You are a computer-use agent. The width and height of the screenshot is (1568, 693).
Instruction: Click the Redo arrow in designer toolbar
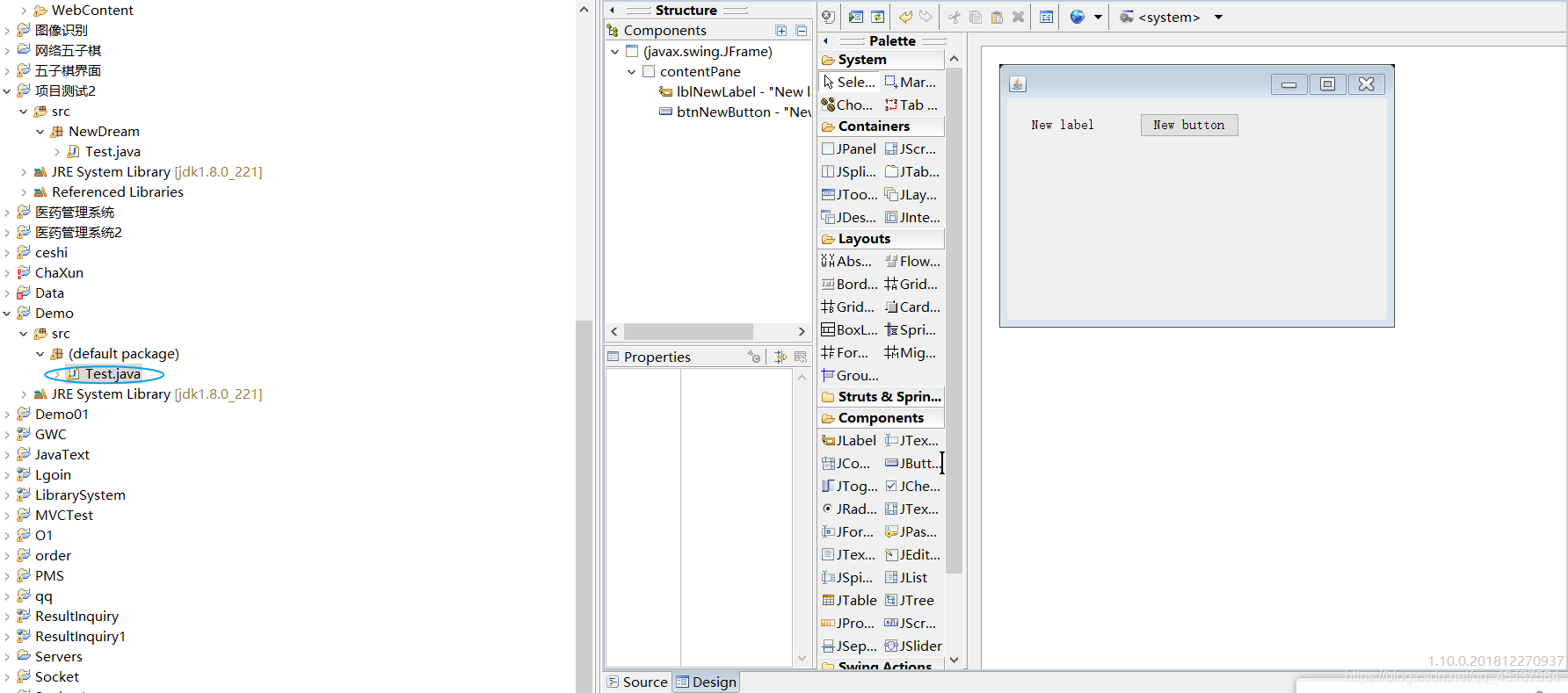click(926, 17)
